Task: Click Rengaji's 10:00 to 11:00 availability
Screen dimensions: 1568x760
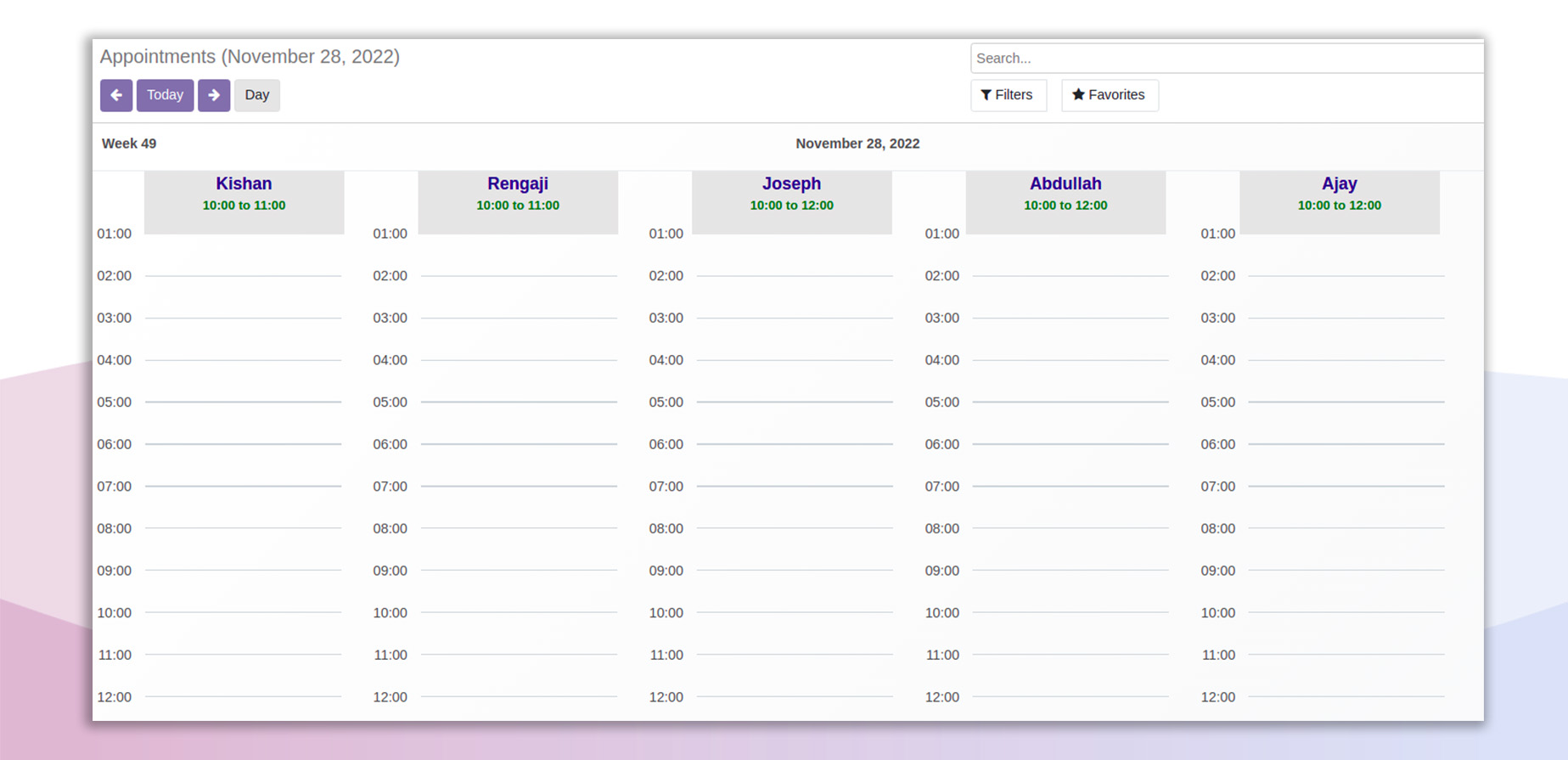Action: pyautogui.click(x=518, y=205)
